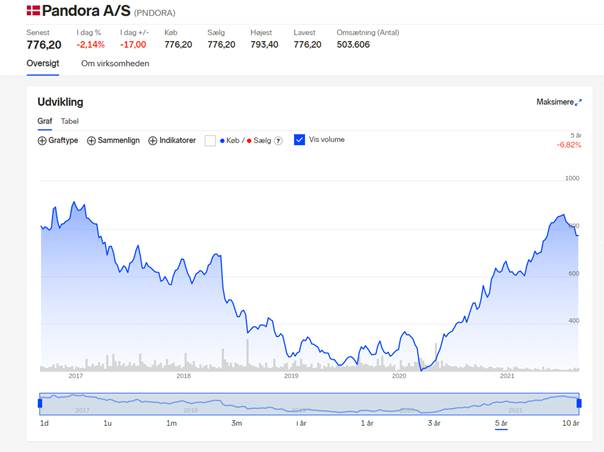Image resolution: width=604 pixels, height=452 pixels.
Task: Click the question mark help icon after Sælg
Action: click(x=278, y=141)
